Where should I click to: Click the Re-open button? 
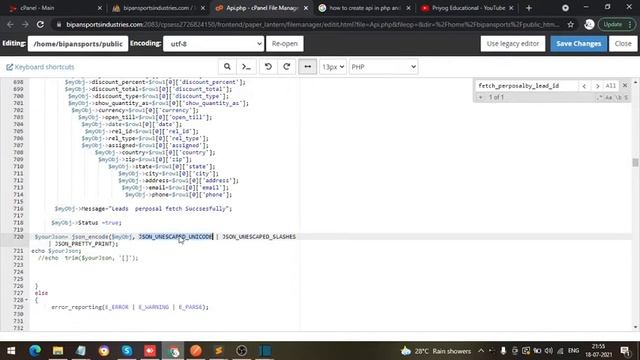pos(284,44)
